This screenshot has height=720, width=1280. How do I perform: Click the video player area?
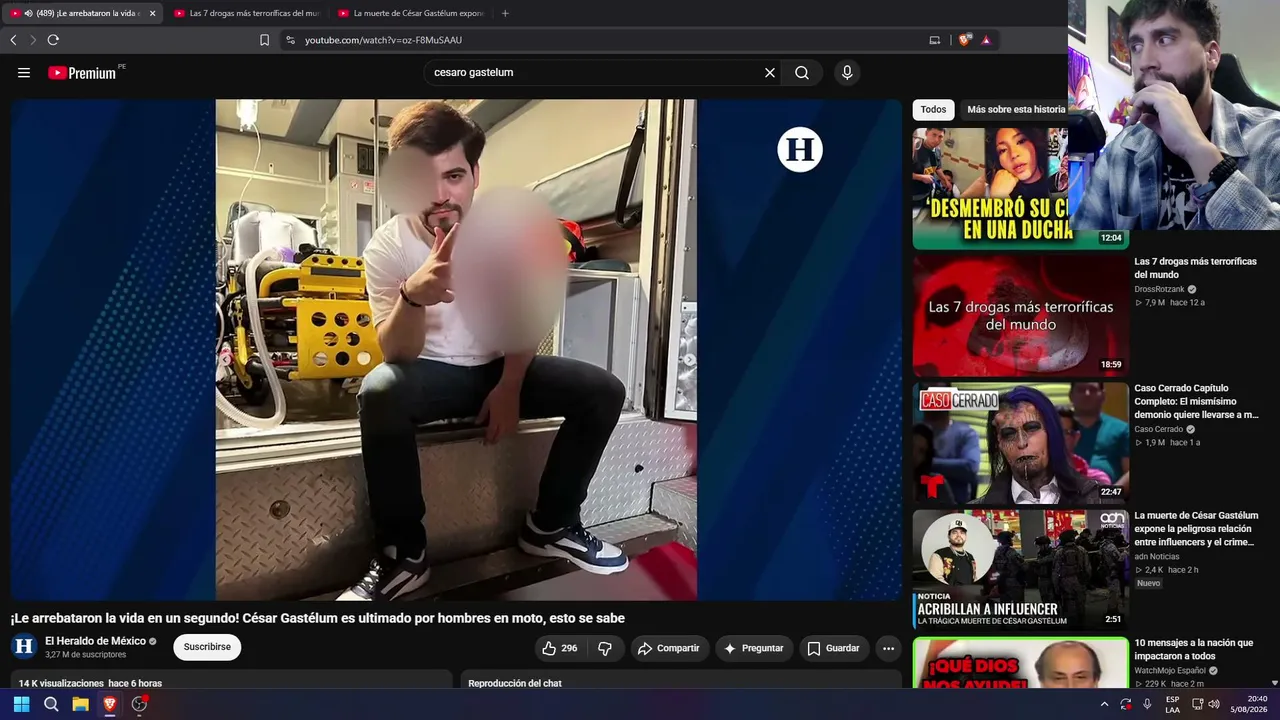tap(456, 349)
